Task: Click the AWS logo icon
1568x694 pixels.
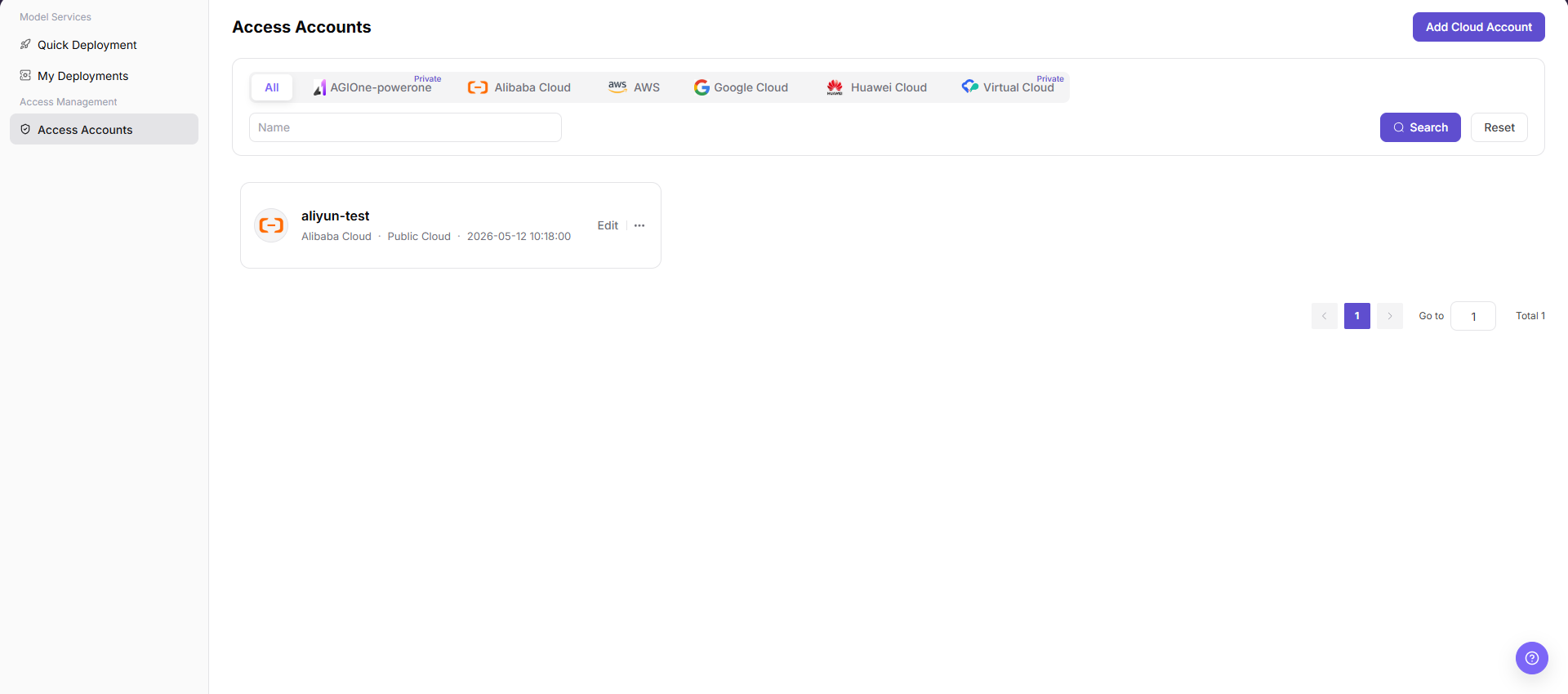Action: click(x=617, y=86)
